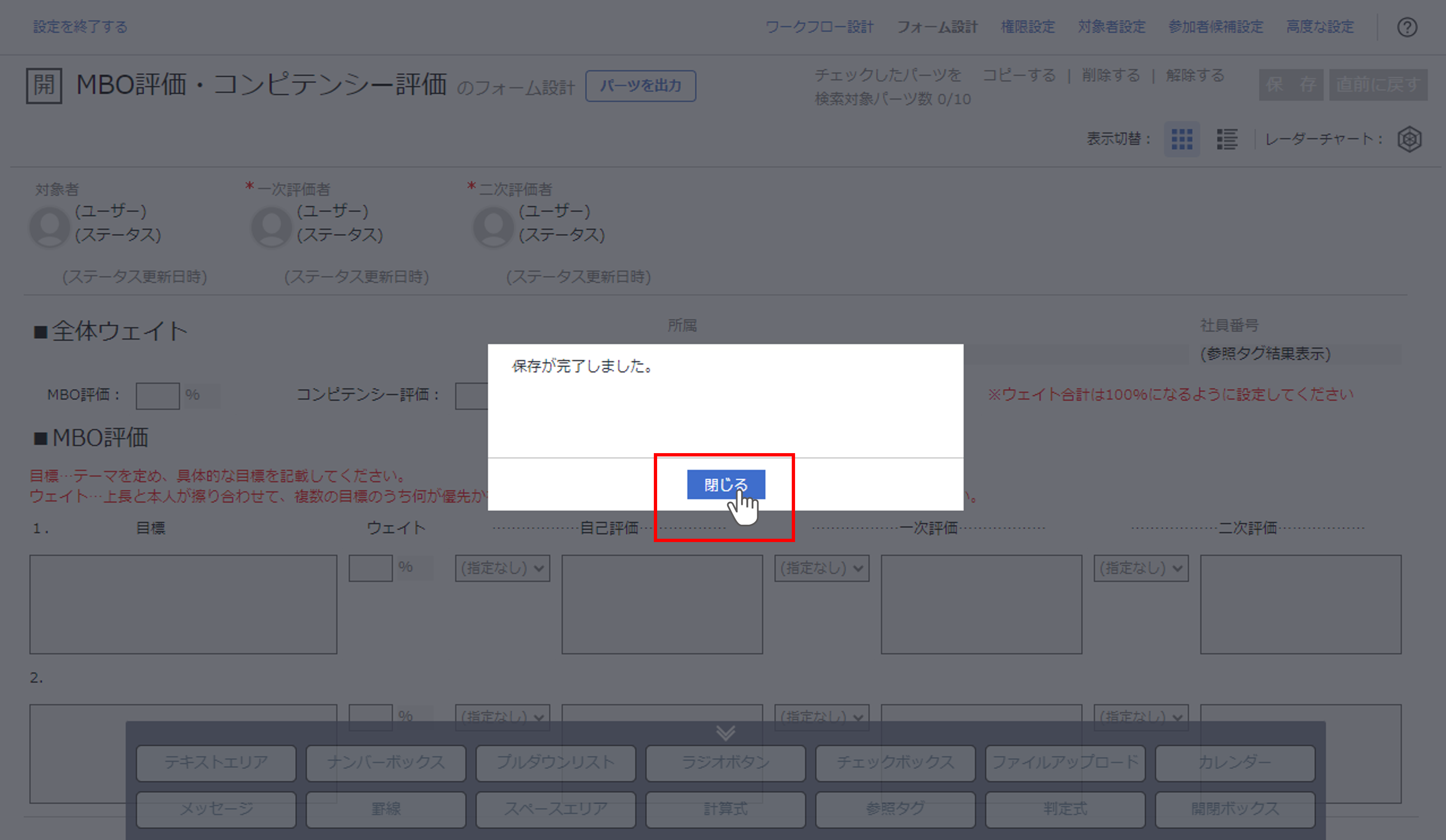This screenshot has width=1446, height=840.
Task: Open goal 1 一次評価 rating dropdown
Action: tap(822, 568)
